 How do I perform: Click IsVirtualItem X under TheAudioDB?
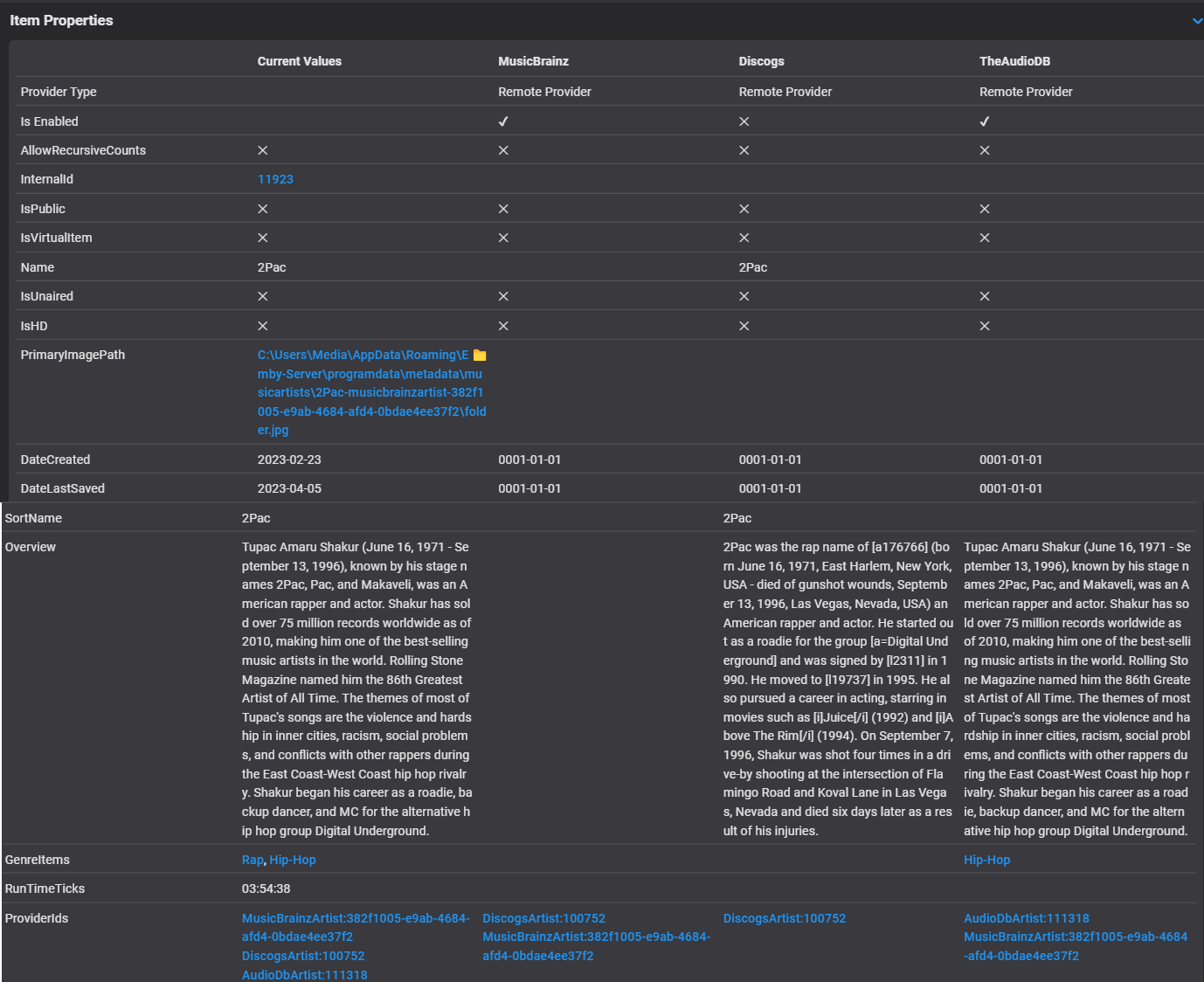tap(985, 238)
